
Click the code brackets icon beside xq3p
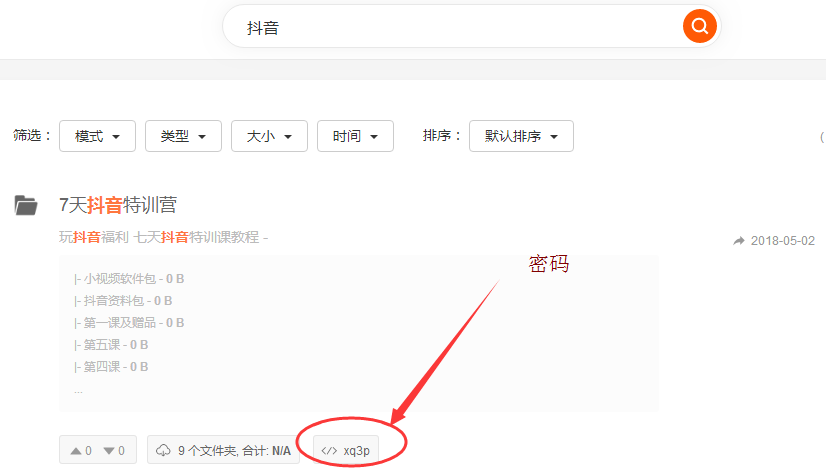point(329,450)
